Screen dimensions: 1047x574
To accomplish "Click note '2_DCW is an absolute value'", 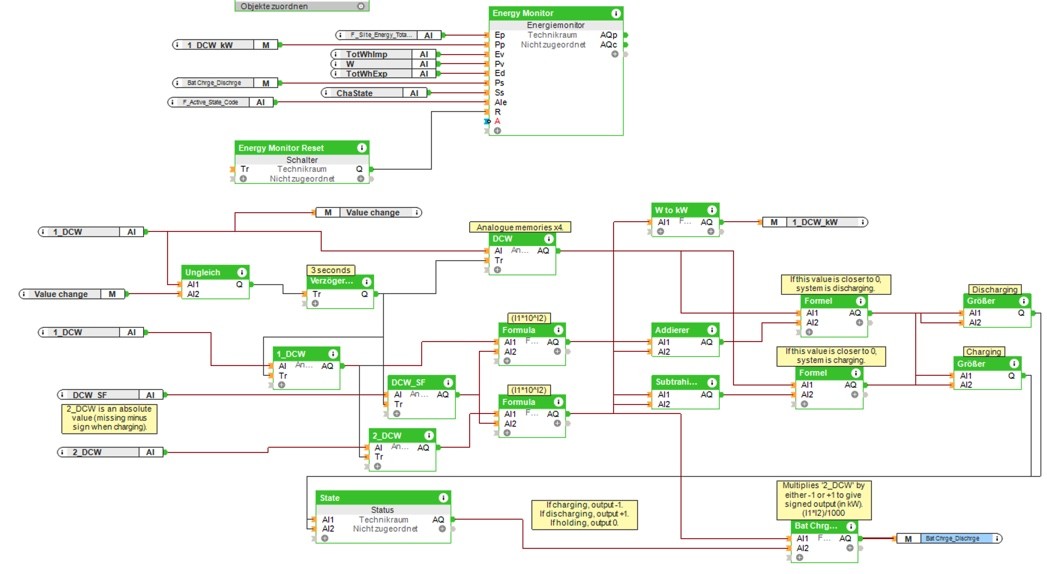I will 110,418.
